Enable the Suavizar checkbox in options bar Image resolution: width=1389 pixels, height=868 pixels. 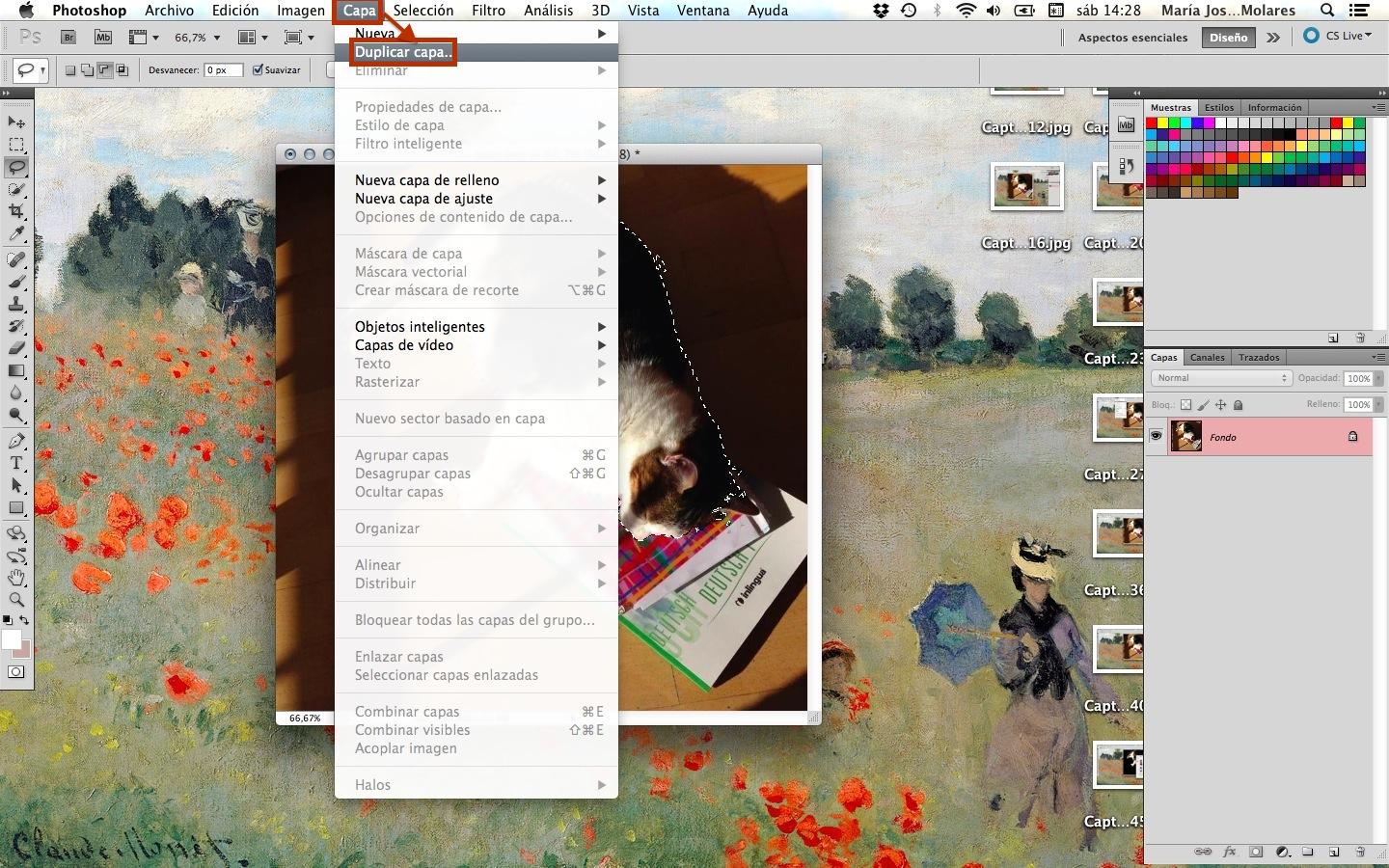pos(257,69)
